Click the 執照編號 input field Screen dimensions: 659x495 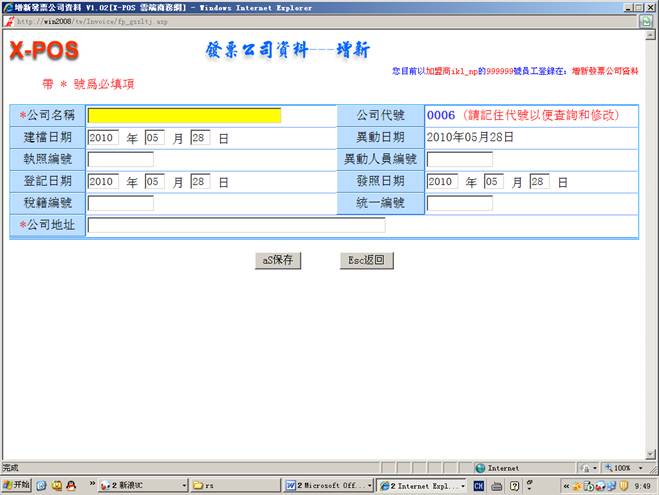[120, 159]
